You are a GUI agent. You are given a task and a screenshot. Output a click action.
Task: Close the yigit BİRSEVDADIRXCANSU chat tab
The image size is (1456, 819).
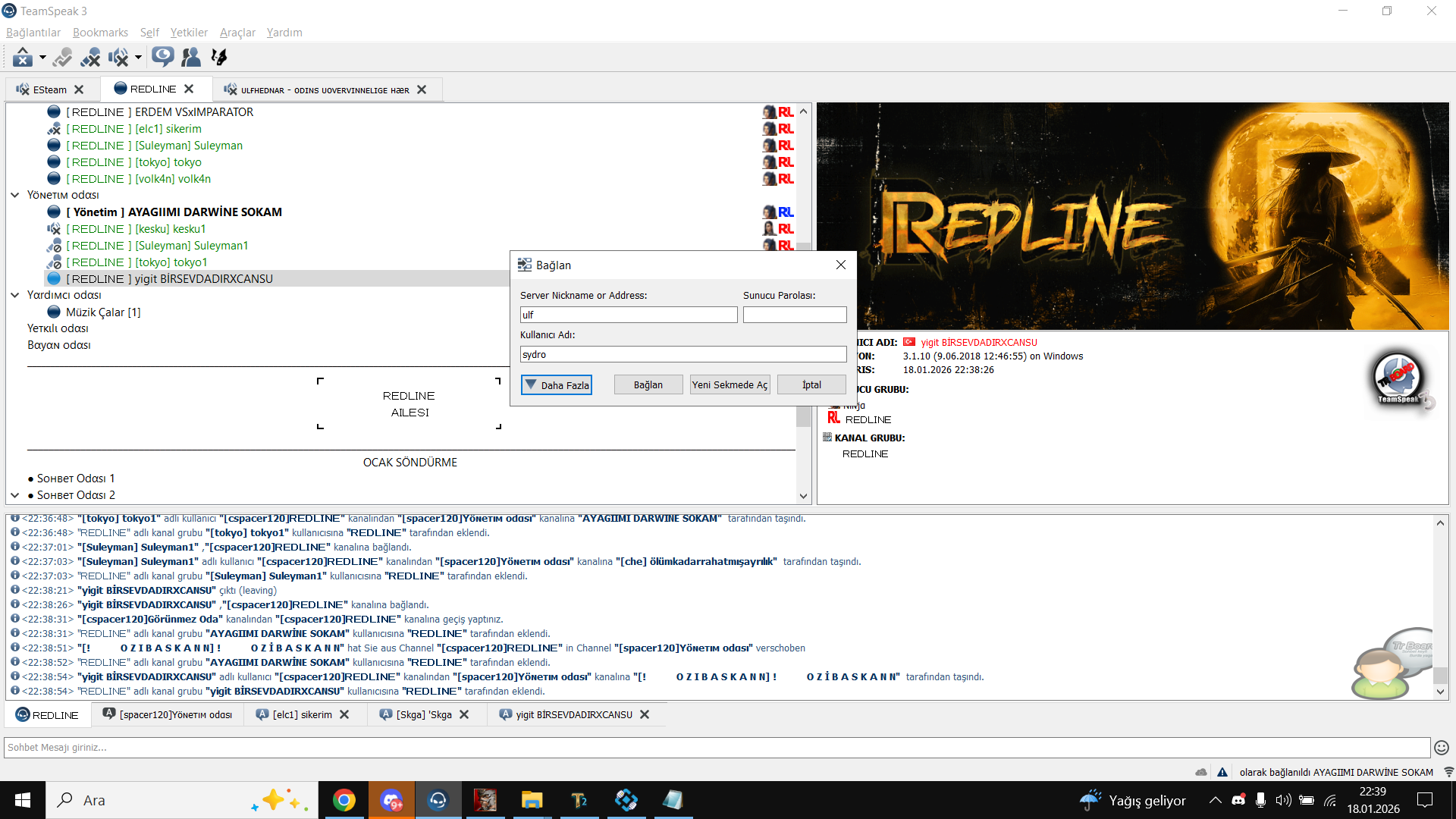click(645, 714)
